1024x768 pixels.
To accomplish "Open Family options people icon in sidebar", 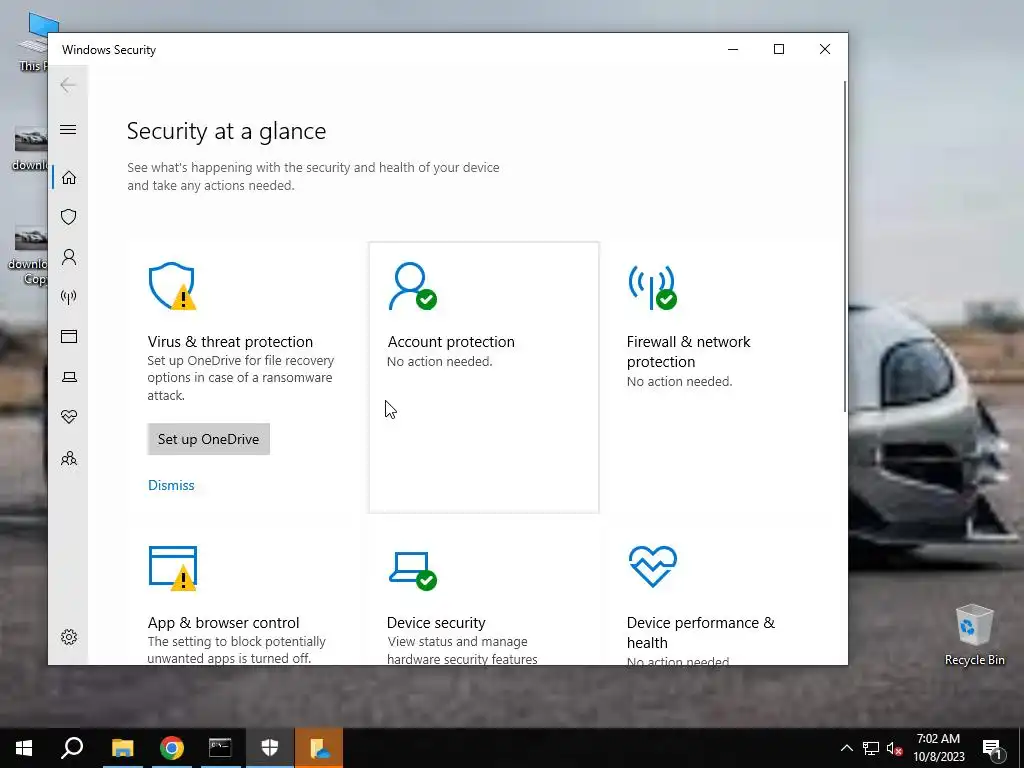I will (69, 458).
